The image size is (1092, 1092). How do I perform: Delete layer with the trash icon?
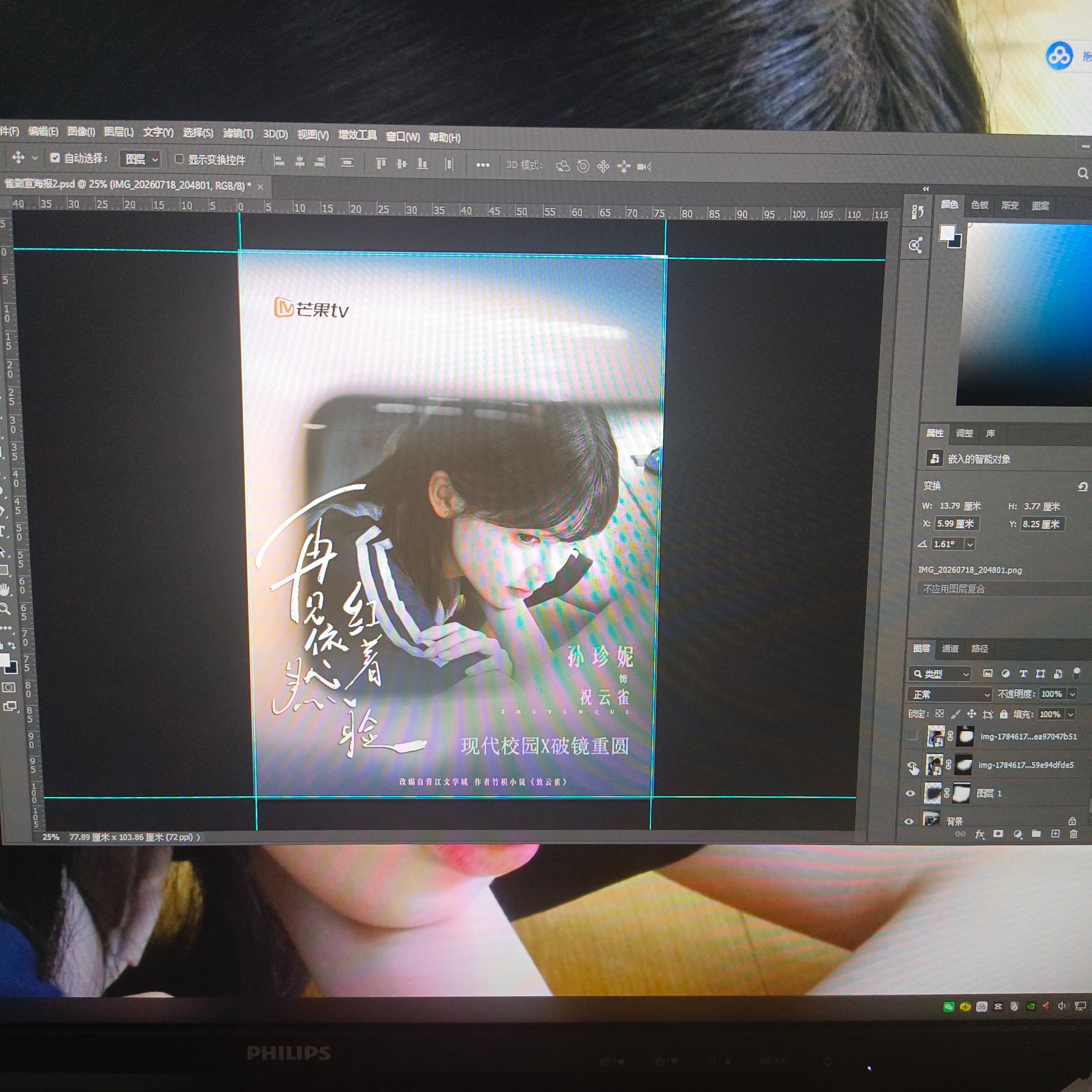[1074, 834]
